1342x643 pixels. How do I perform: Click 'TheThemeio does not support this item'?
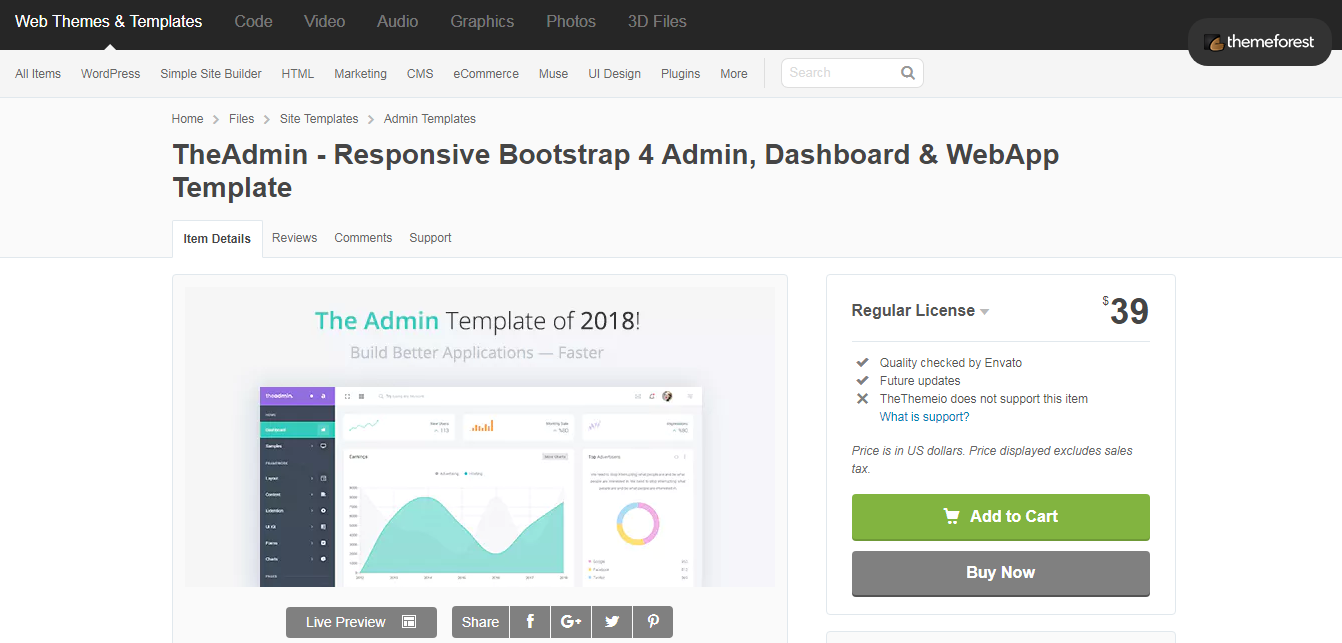(984, 399)
